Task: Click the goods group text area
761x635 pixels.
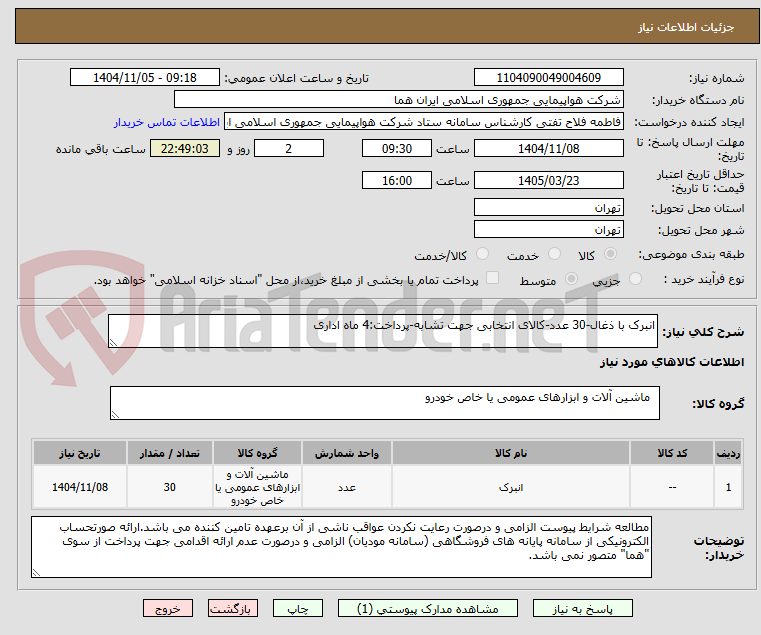Action: click(x=385, y=403)
